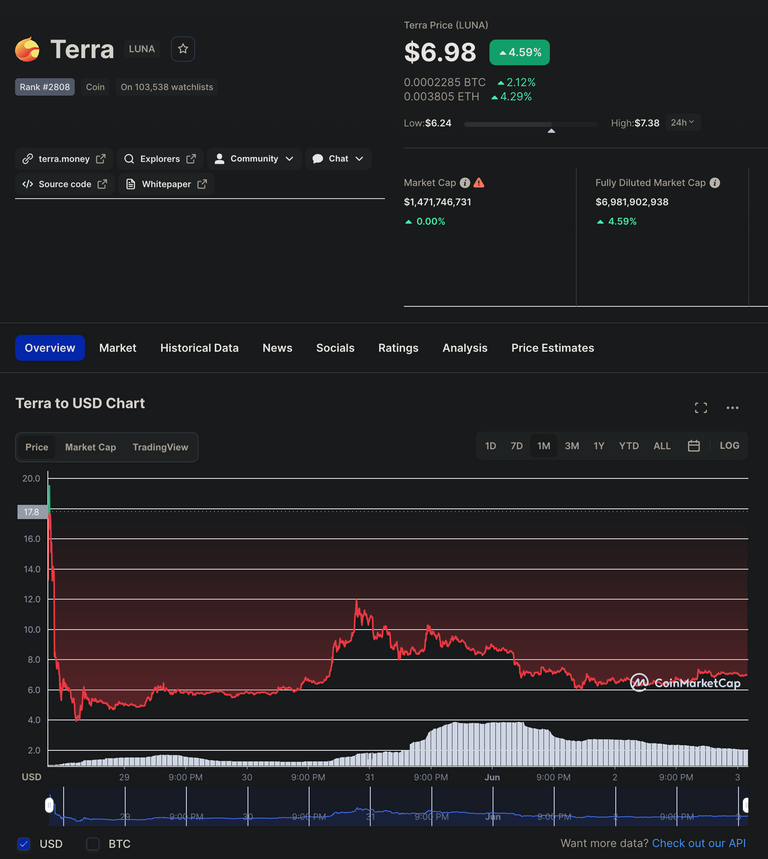Click Check out our API link
The image size is (768, 859).
coord(698,843)
